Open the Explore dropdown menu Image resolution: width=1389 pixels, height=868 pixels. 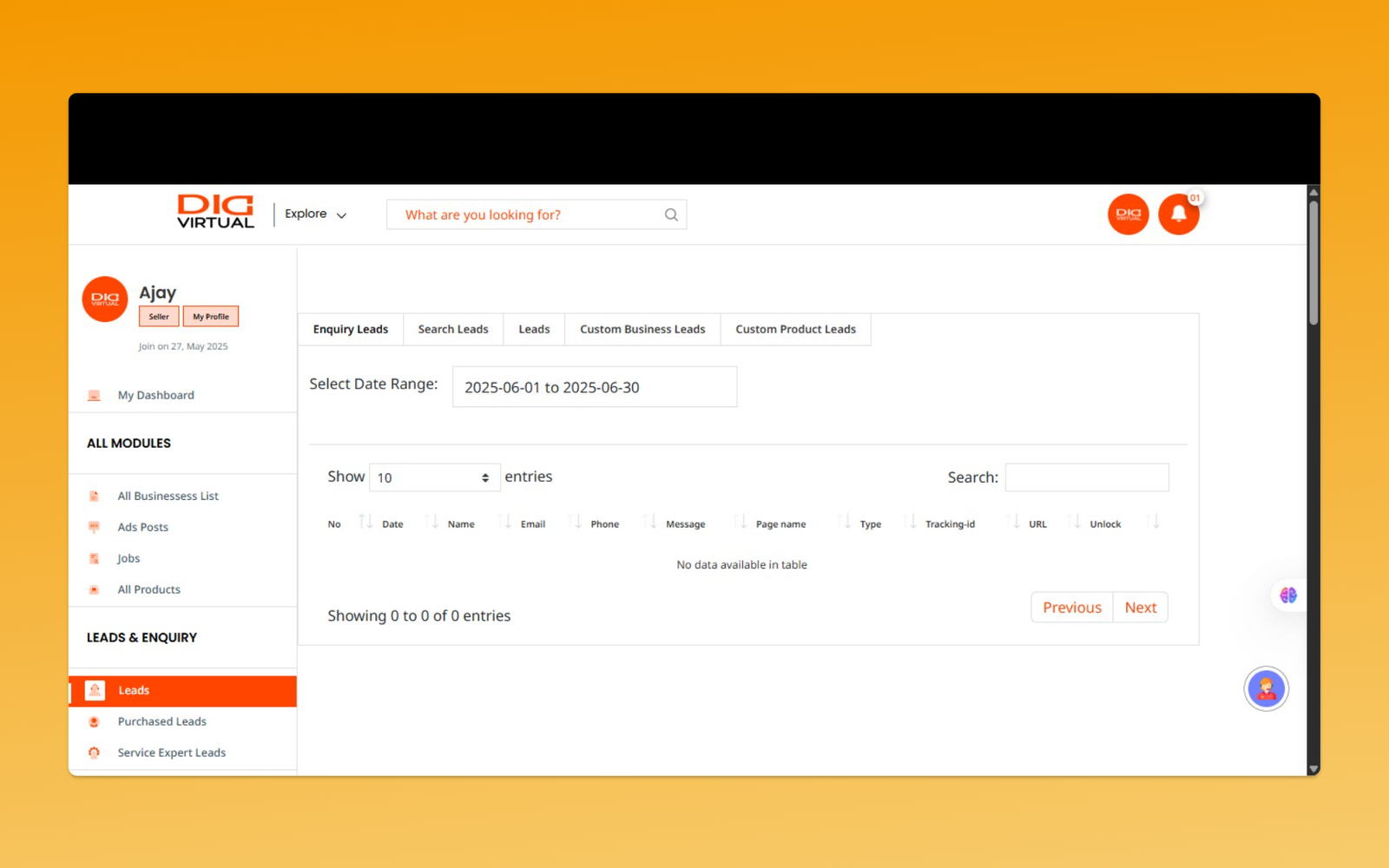point(315,214)
